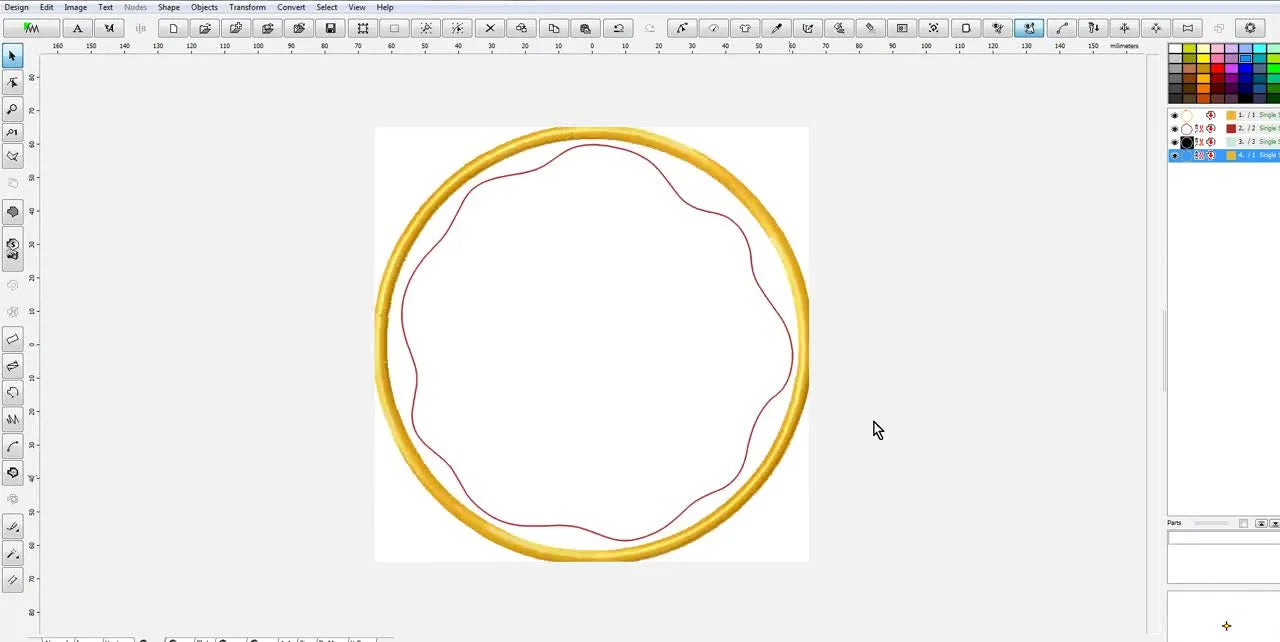Undo the last action

[x=618, y=28]
